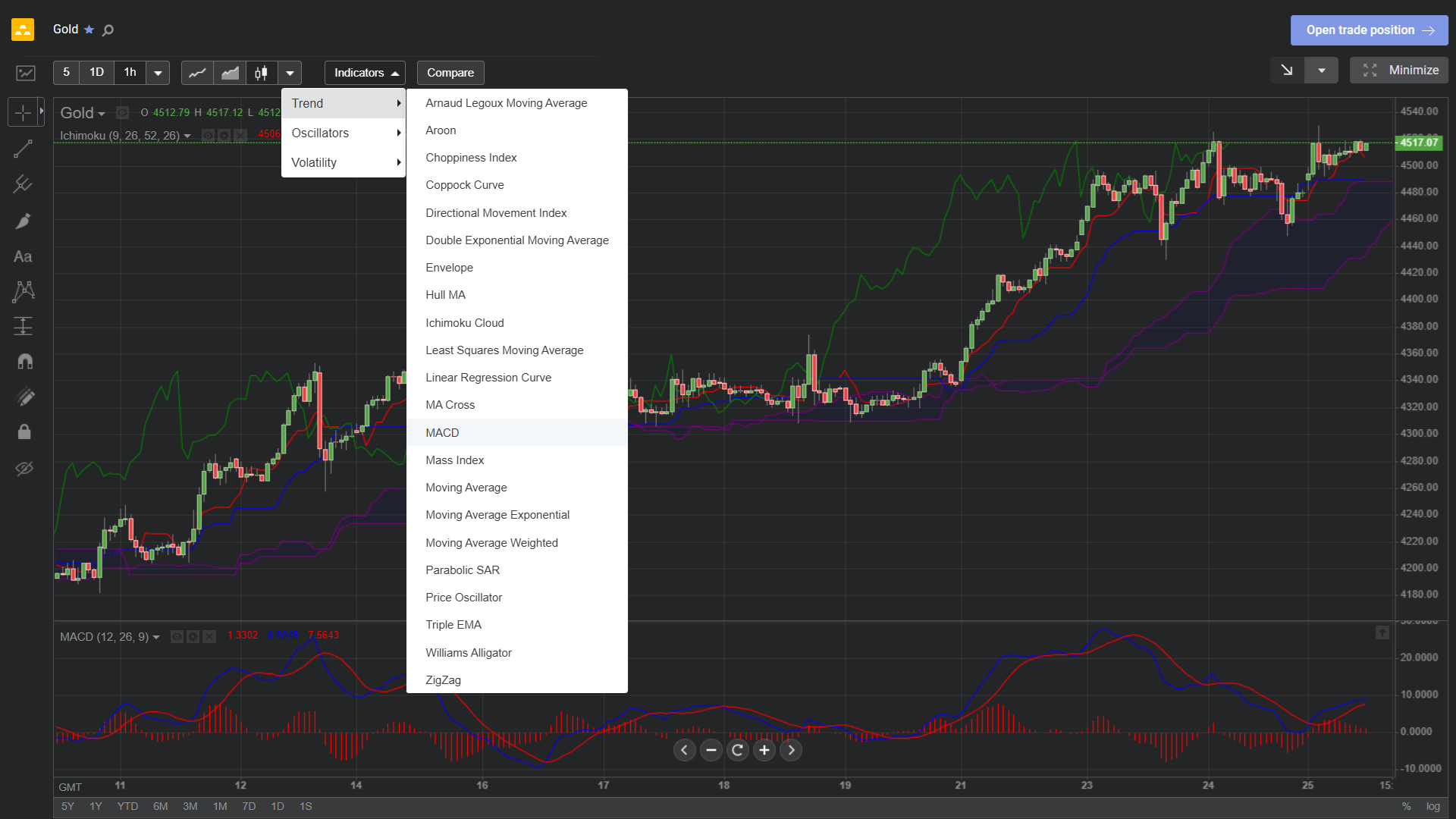Toggle log scale mode
This screenshot has width=1456, height=819.
(x=1432, y=806)
